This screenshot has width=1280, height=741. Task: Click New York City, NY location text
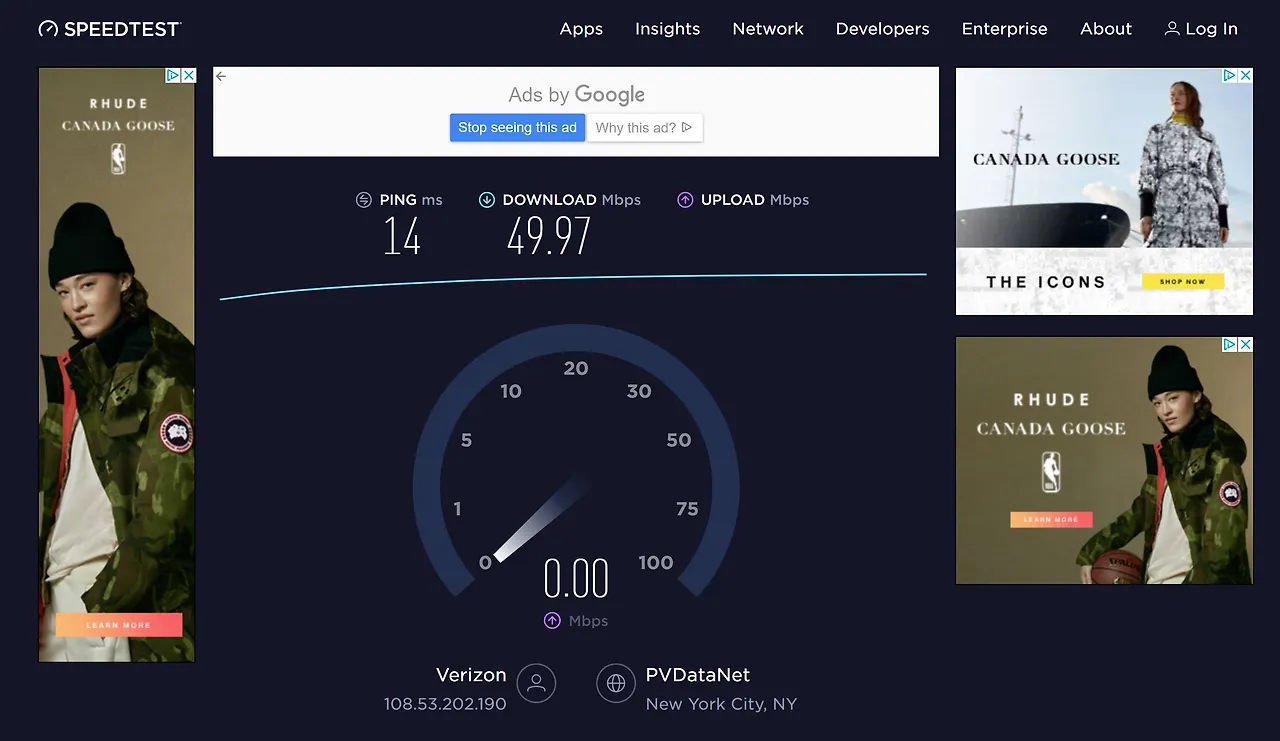pos(721,704)
